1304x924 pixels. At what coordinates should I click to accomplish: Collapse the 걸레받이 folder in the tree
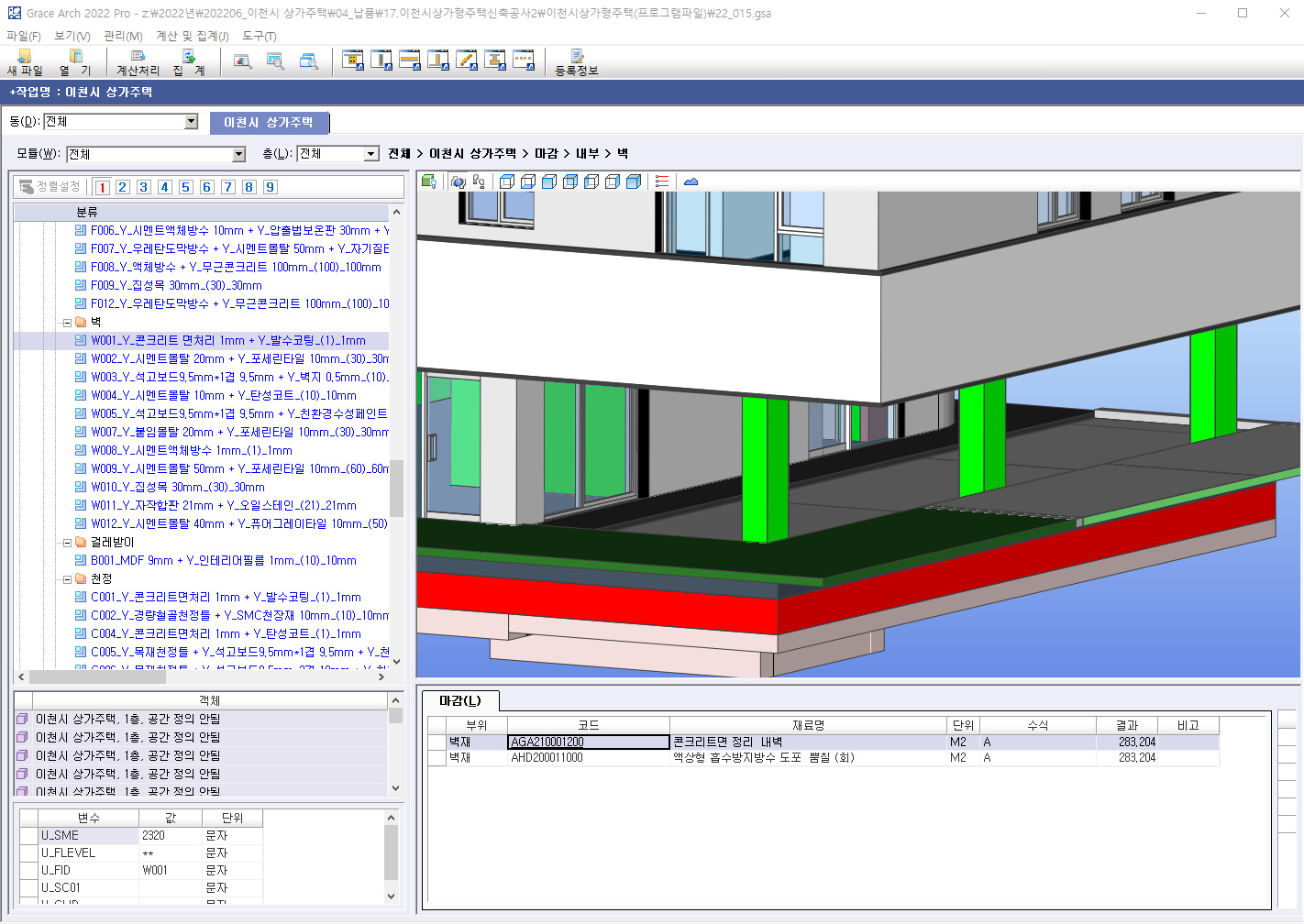[x=67, y=543]
